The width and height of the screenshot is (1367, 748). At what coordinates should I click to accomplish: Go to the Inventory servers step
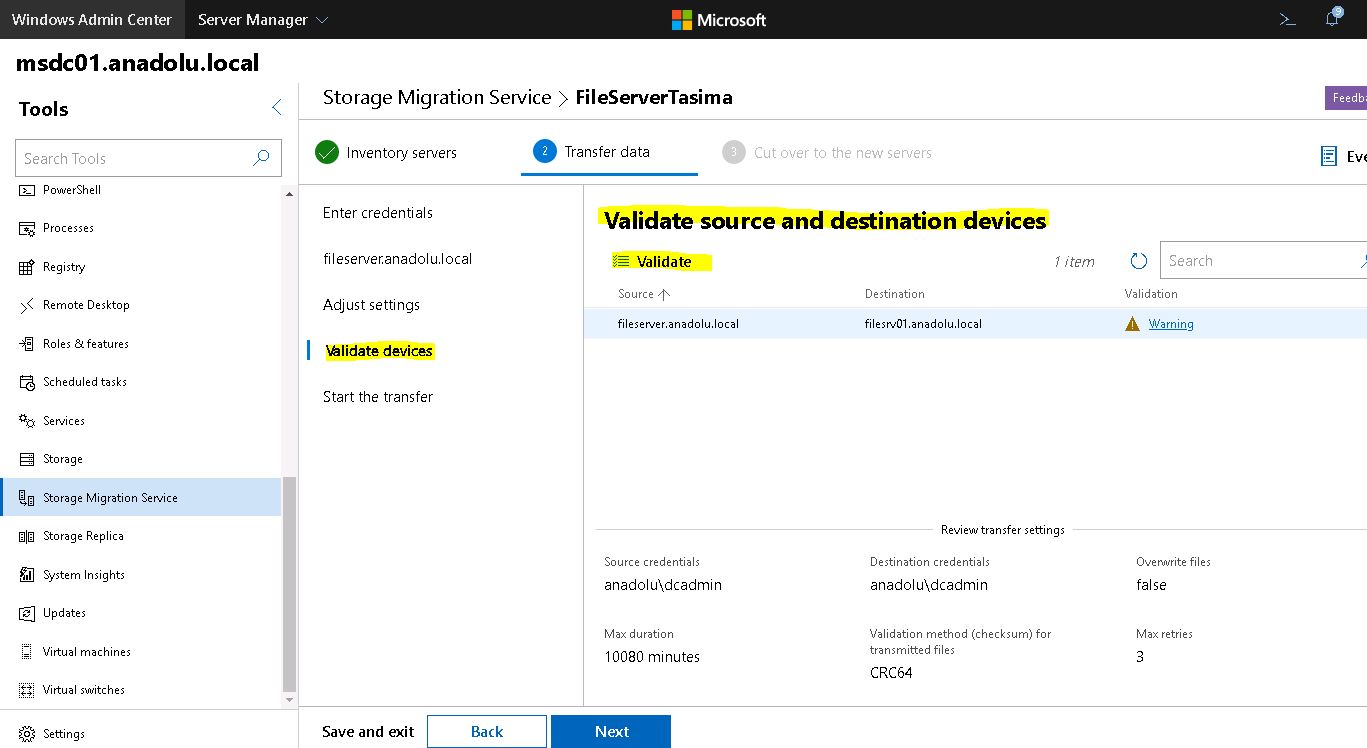click(x=386, y=152)
